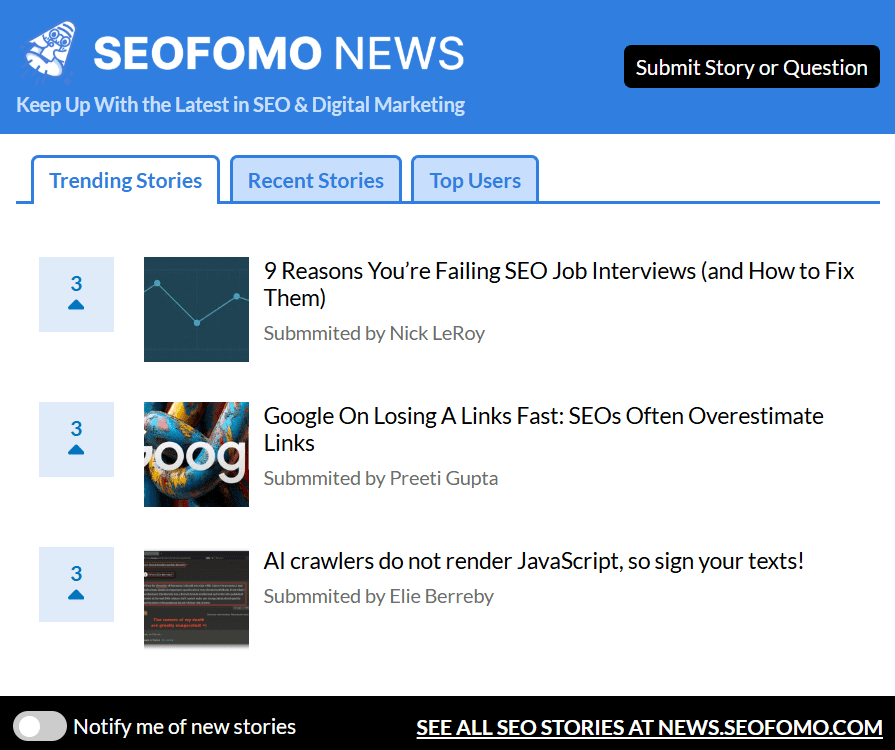Read Google On Losing A Links Fast story

543,429
